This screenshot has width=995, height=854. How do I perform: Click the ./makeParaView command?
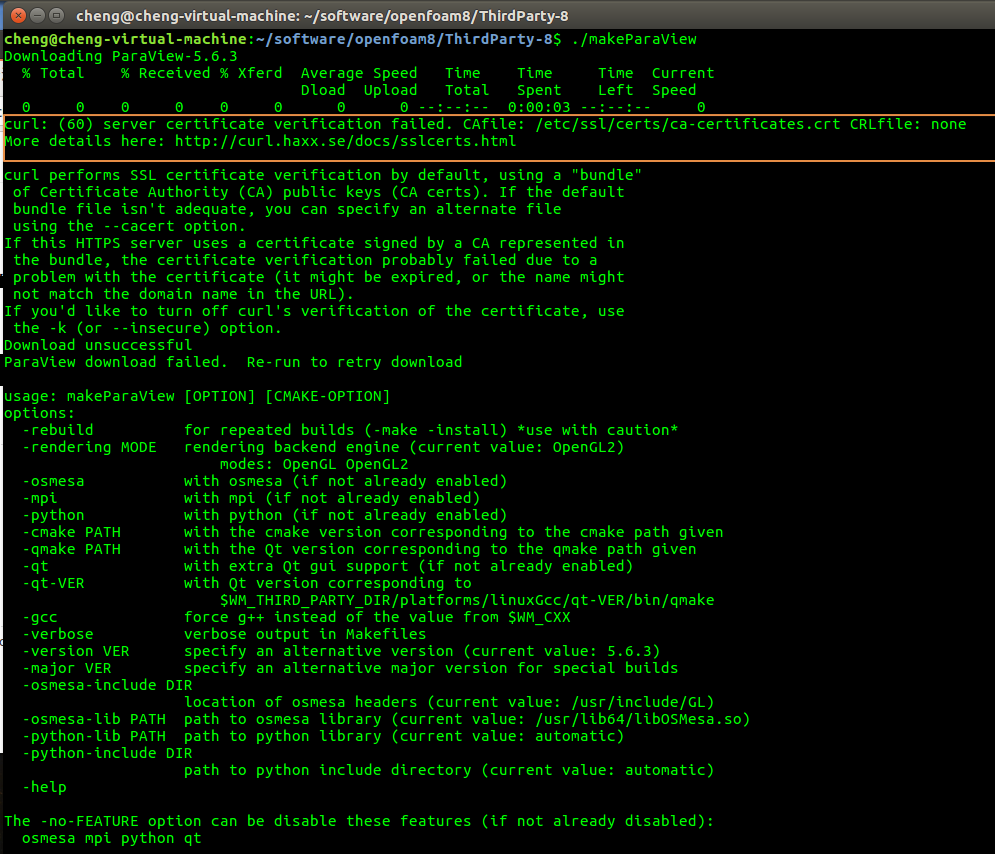pos(634,39)
